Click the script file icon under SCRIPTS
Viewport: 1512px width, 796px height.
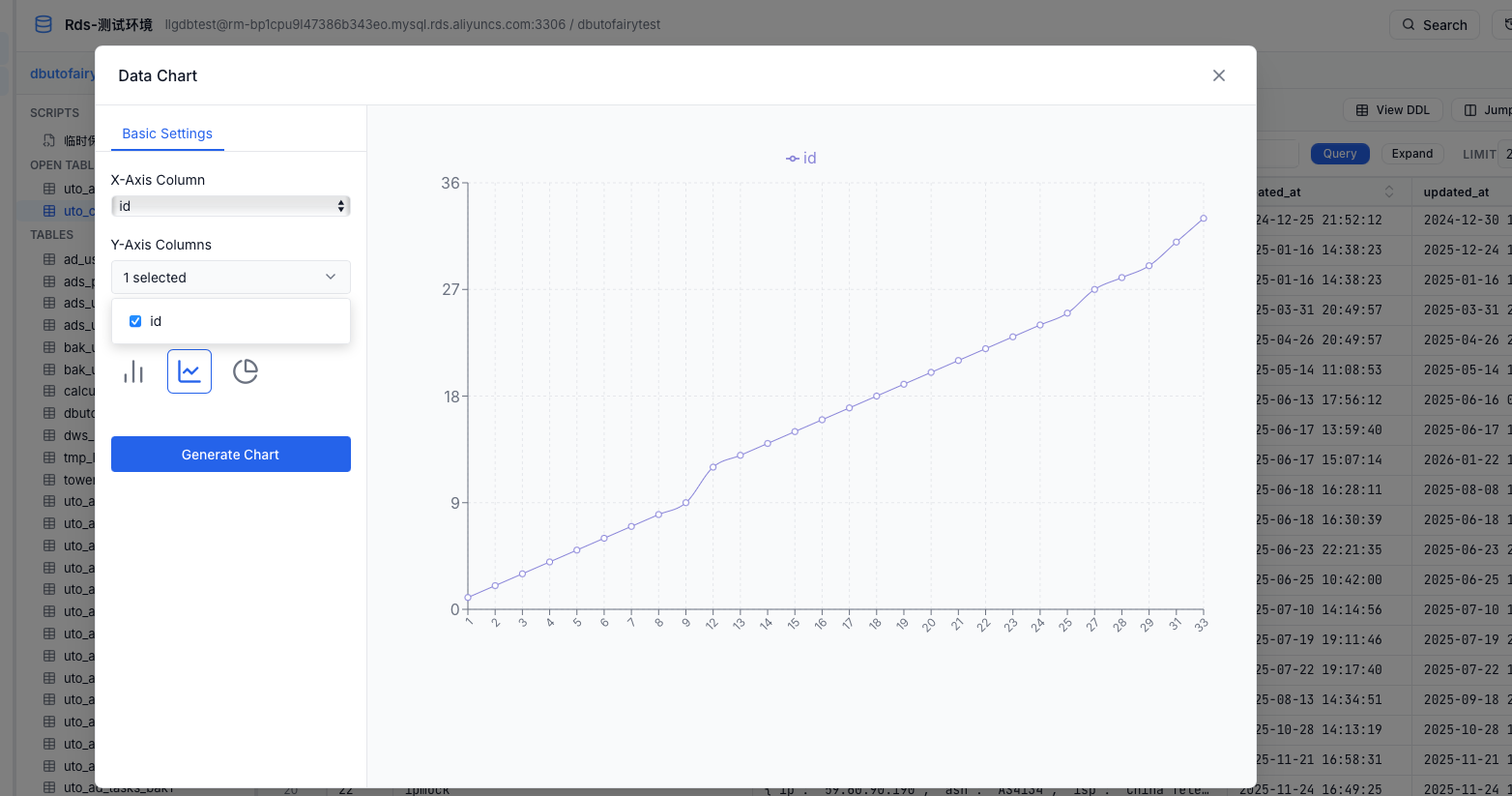pyautogui.click(x=49, y=140)
